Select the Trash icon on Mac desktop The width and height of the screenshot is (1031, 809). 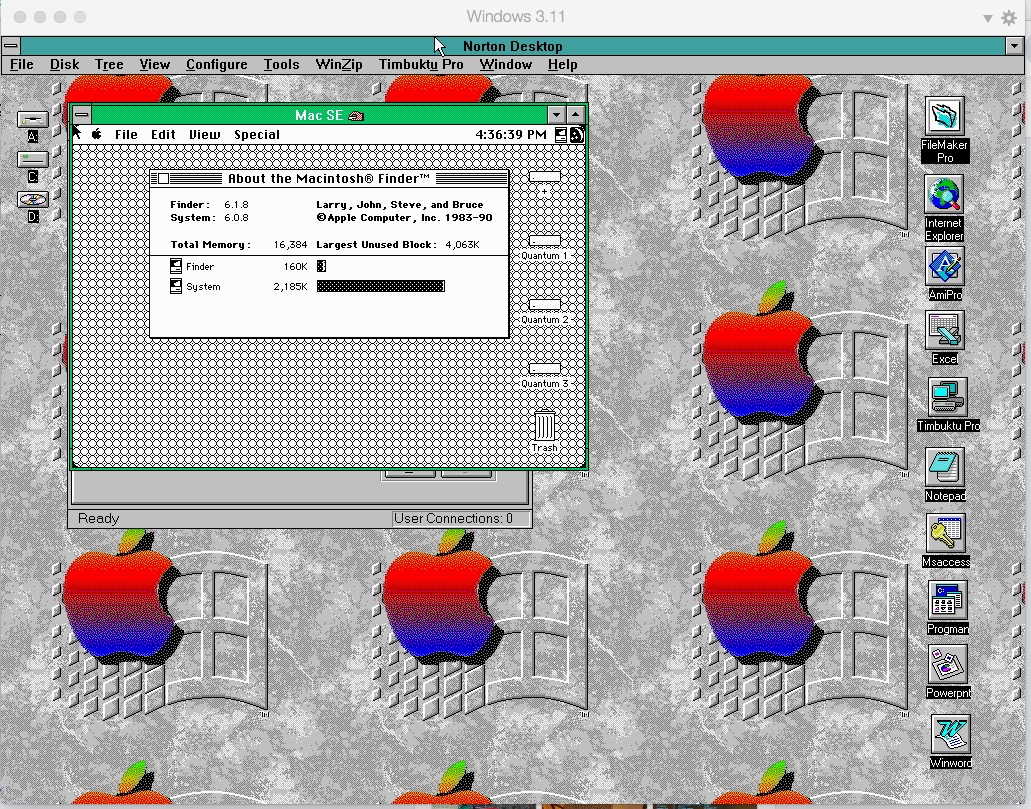coord(544,426)
